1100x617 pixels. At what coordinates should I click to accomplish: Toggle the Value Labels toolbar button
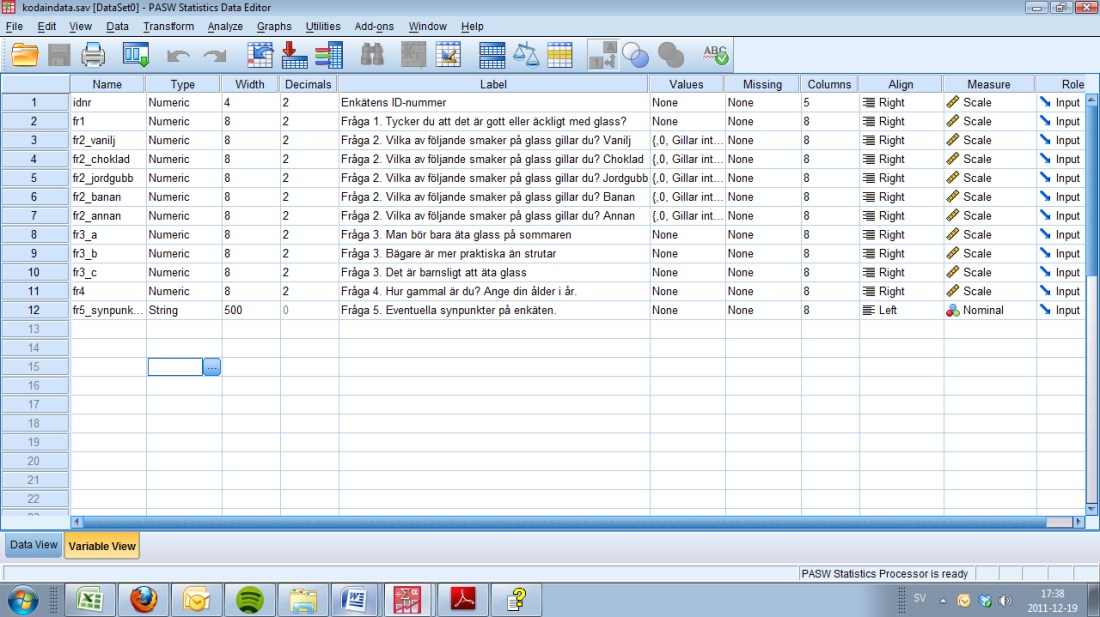(603, 55)
